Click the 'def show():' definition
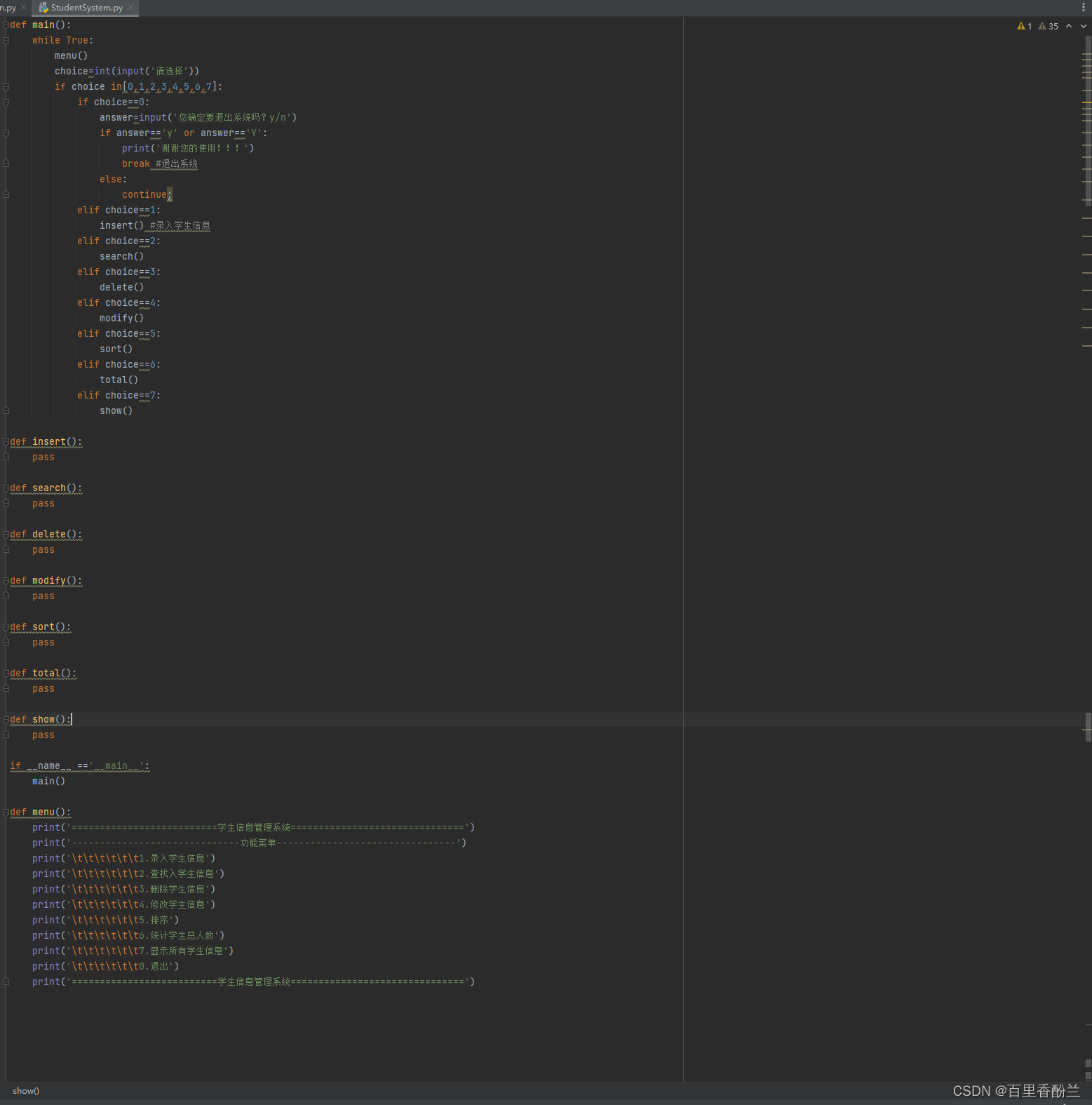Screen dimensions: 1092x1105 pos(41,719)
